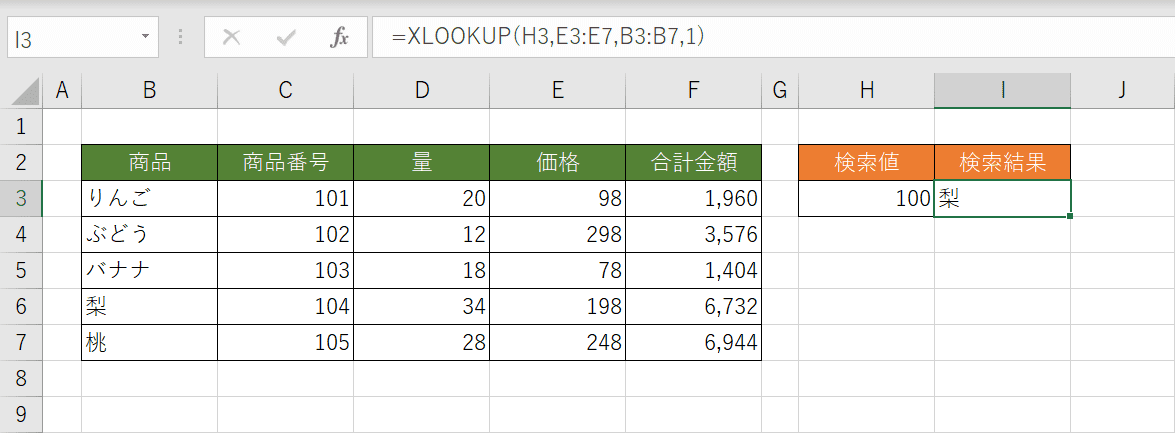Select column B header
This screenshot has height=433, width=1175.
[x=150, y=91]
